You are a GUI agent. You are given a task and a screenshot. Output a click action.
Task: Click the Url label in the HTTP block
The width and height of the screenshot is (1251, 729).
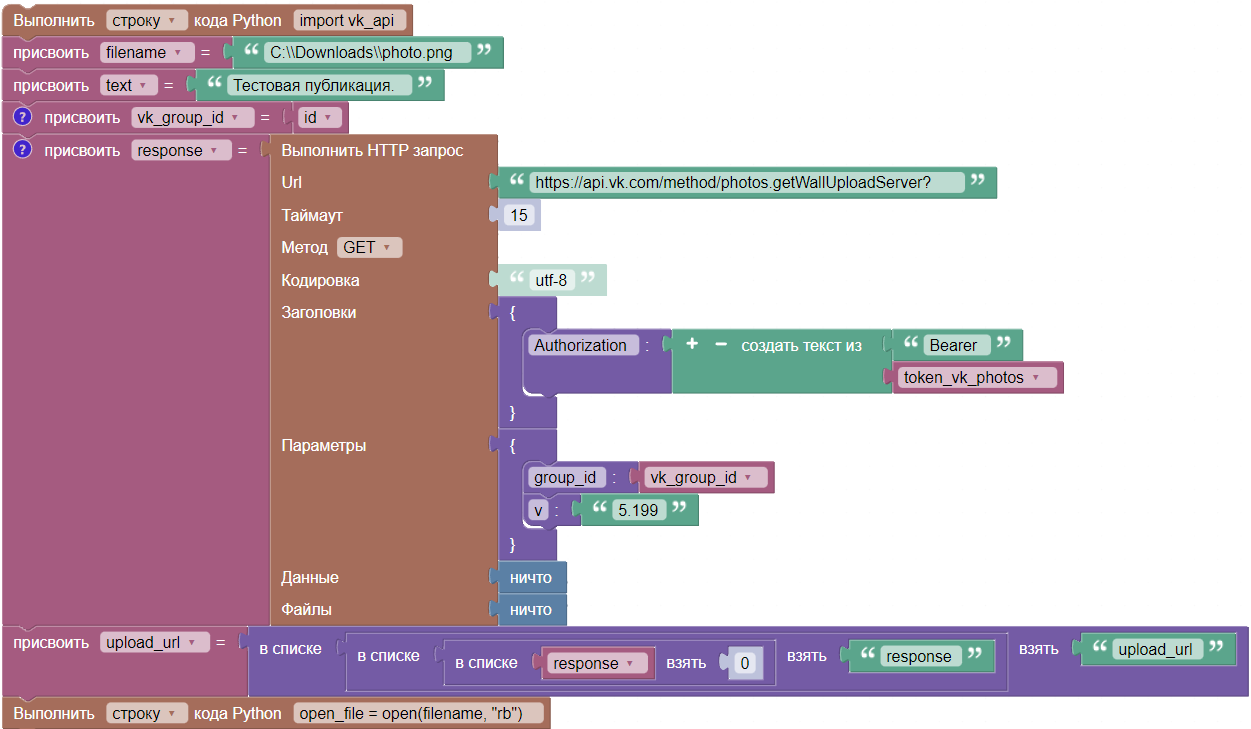pyautogui.click(x=292, y=183)
